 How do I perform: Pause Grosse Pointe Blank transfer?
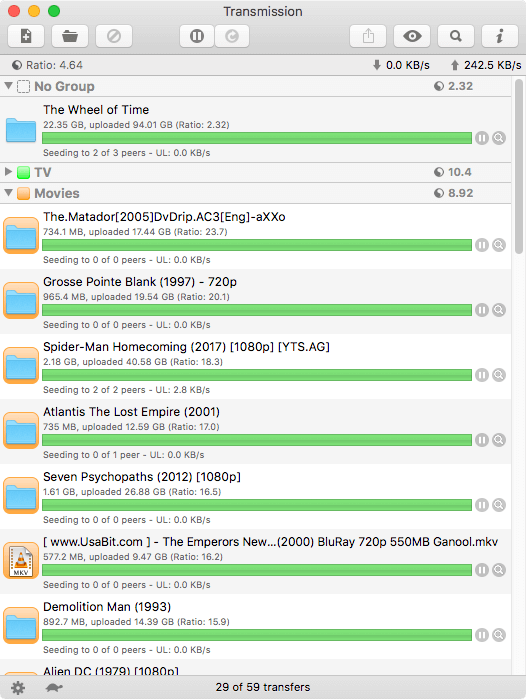click(x=482, y=310)
